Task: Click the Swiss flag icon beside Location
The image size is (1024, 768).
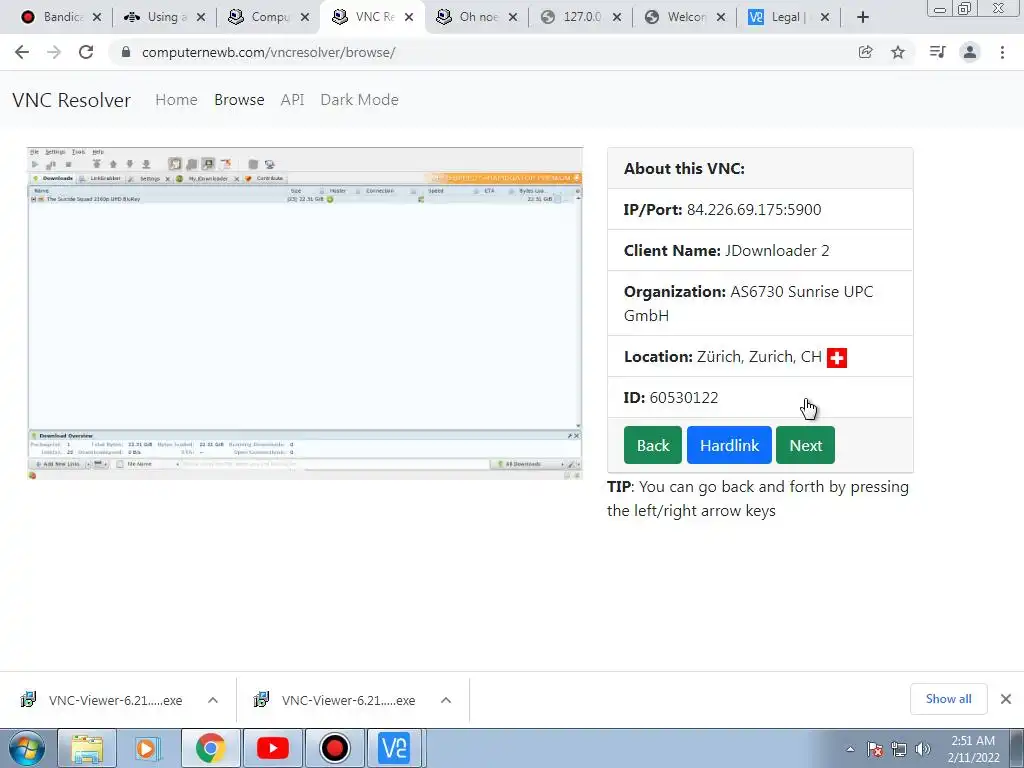Action: tap(837, 358)
